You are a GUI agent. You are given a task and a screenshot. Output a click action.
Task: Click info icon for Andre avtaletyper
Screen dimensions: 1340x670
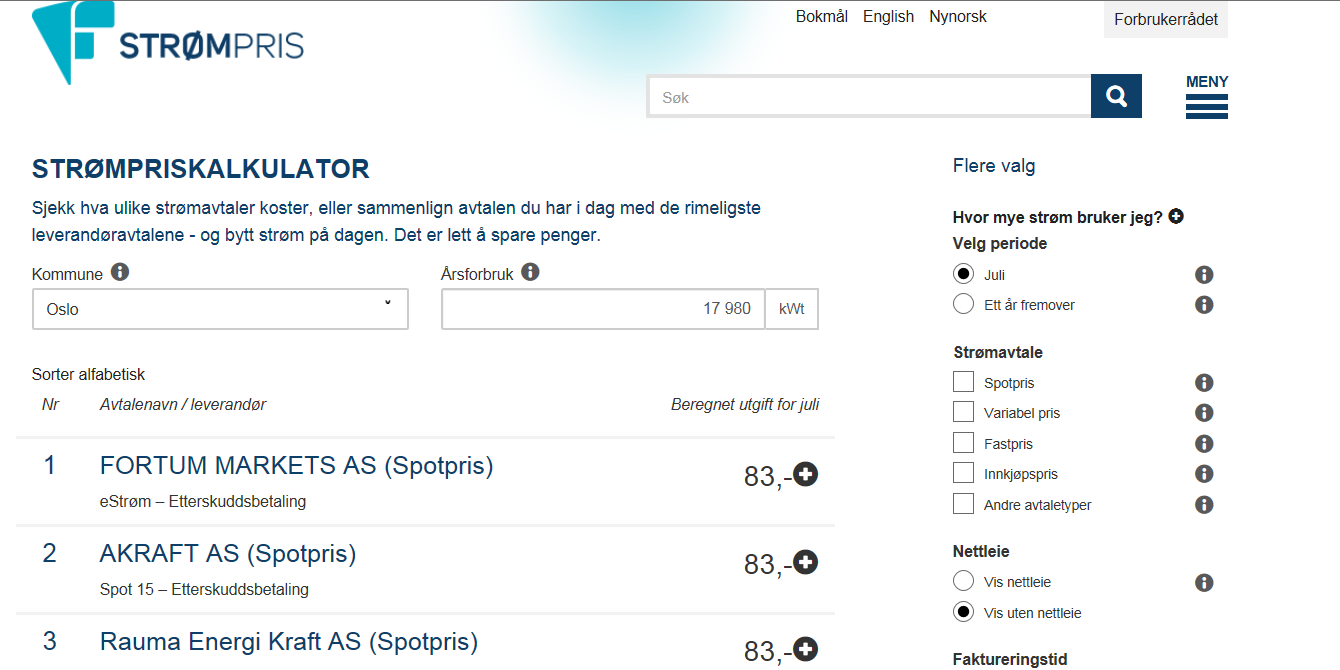tap(1204, 505)
